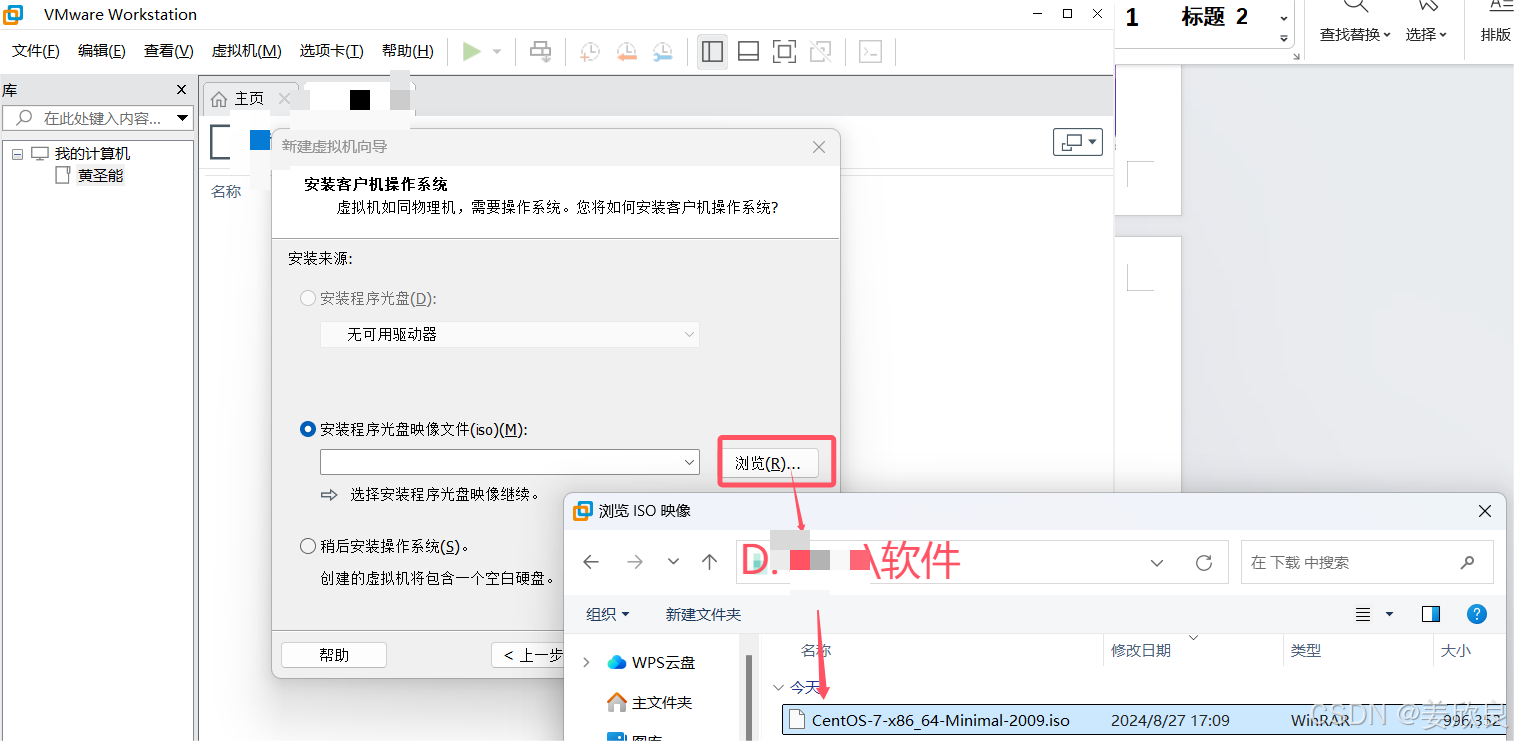Toggle the library sidebar view icon
This screenshot has height=741, width=1514.
pos(712,51)
